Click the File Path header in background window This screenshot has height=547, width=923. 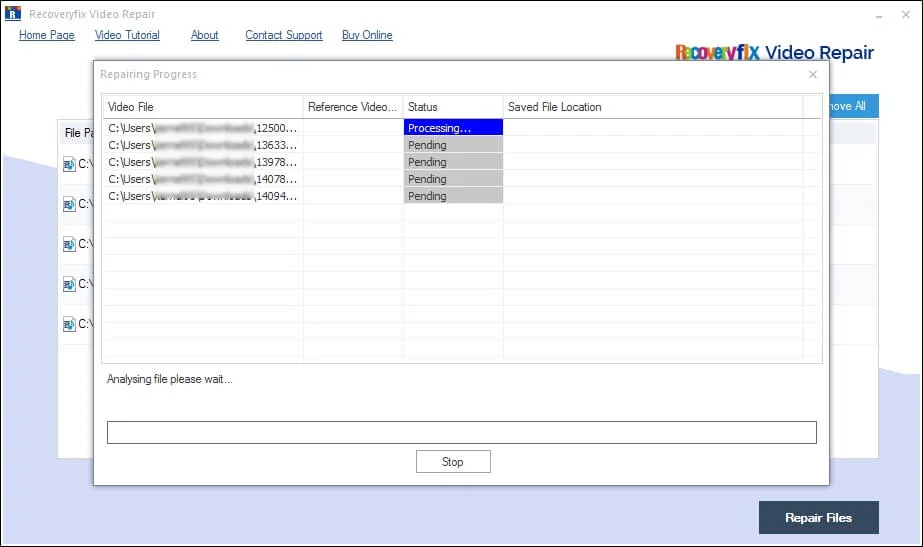click(78, 133)
